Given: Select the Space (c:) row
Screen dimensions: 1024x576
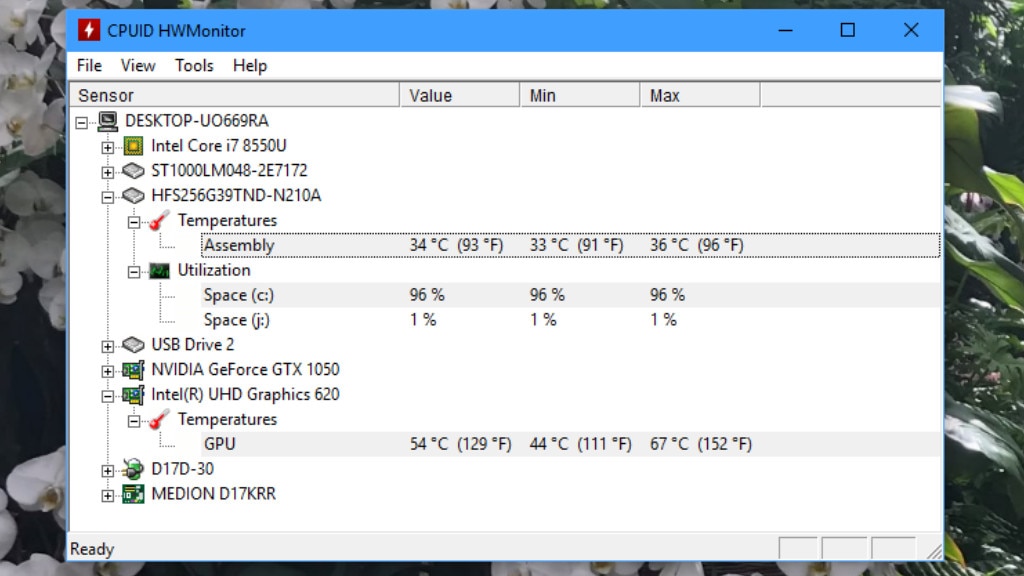Looking at the screenshot, I should click(571, 295).
